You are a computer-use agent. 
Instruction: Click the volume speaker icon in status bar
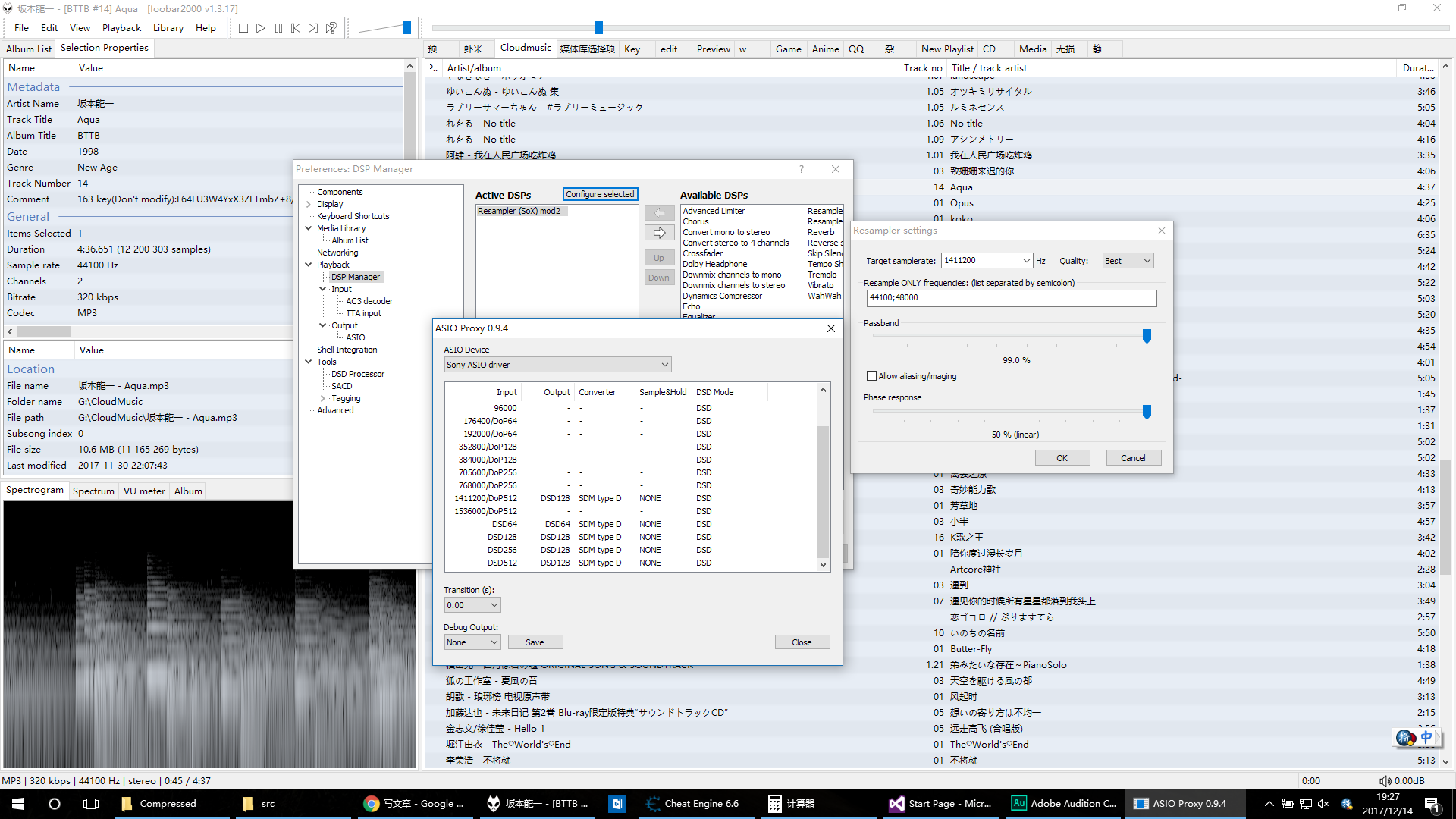[1385, 781]
